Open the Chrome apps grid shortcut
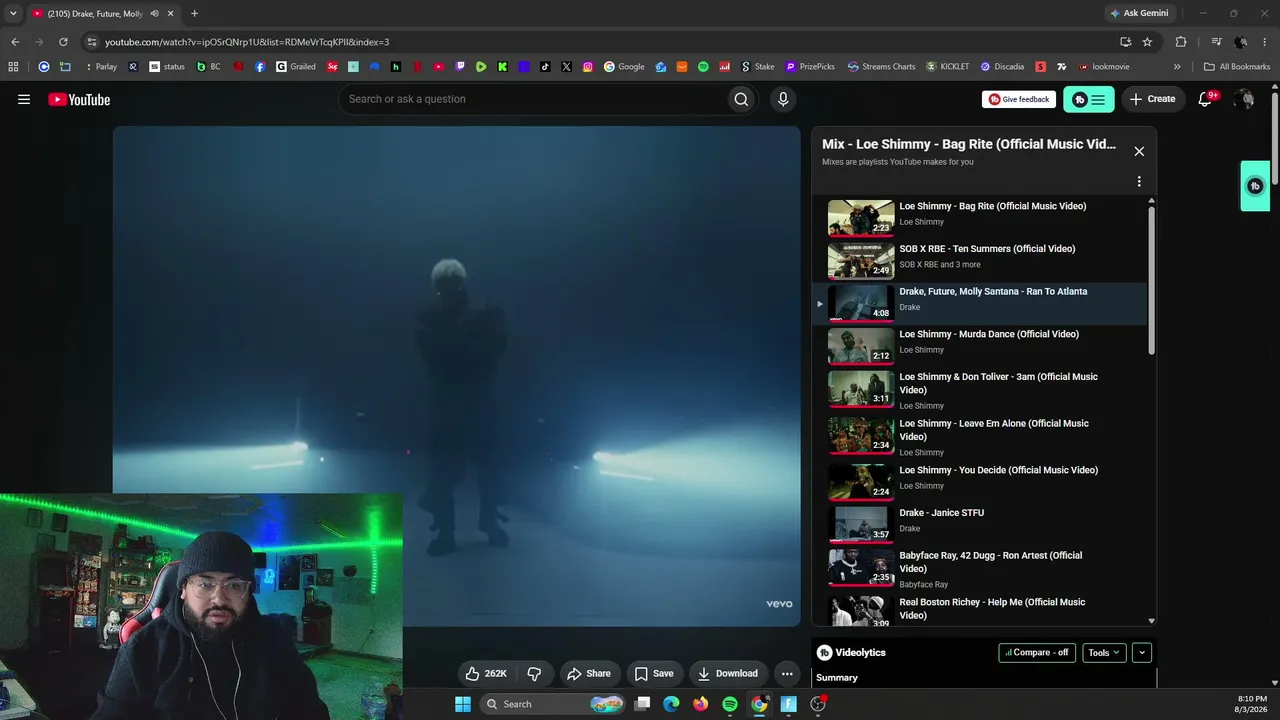This screenshot has width=1280, height=720. click(x=13, y=67)
